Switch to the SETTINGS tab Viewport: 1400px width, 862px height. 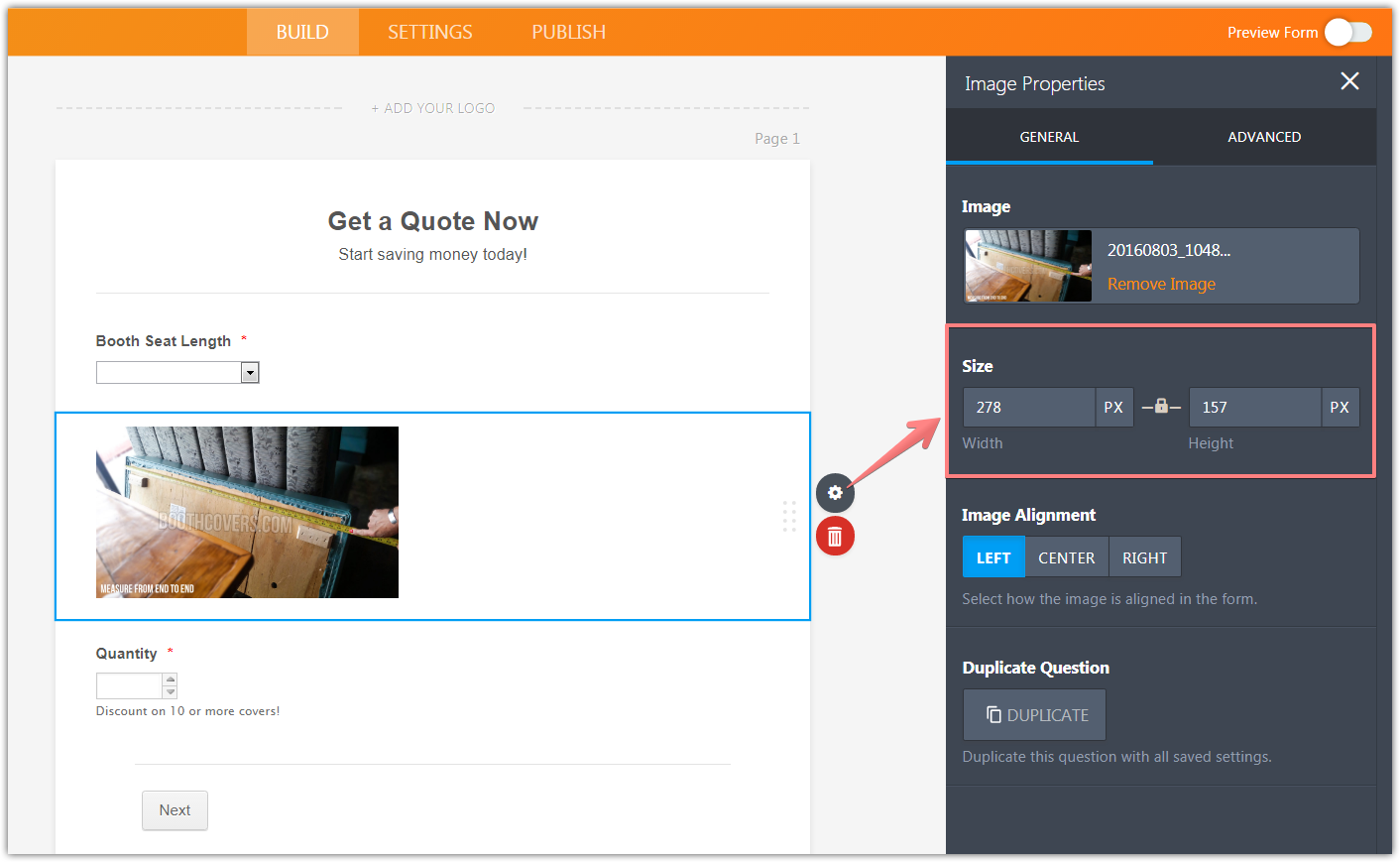[x=429, y=31]
